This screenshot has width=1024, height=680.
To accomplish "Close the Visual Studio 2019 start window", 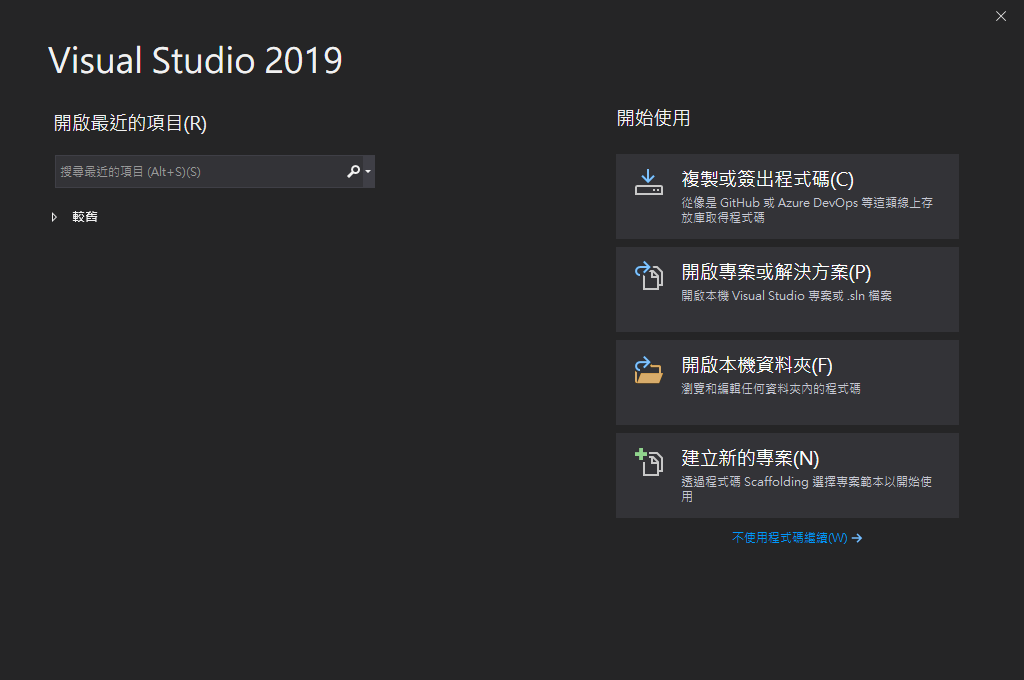I will 1000,16.
